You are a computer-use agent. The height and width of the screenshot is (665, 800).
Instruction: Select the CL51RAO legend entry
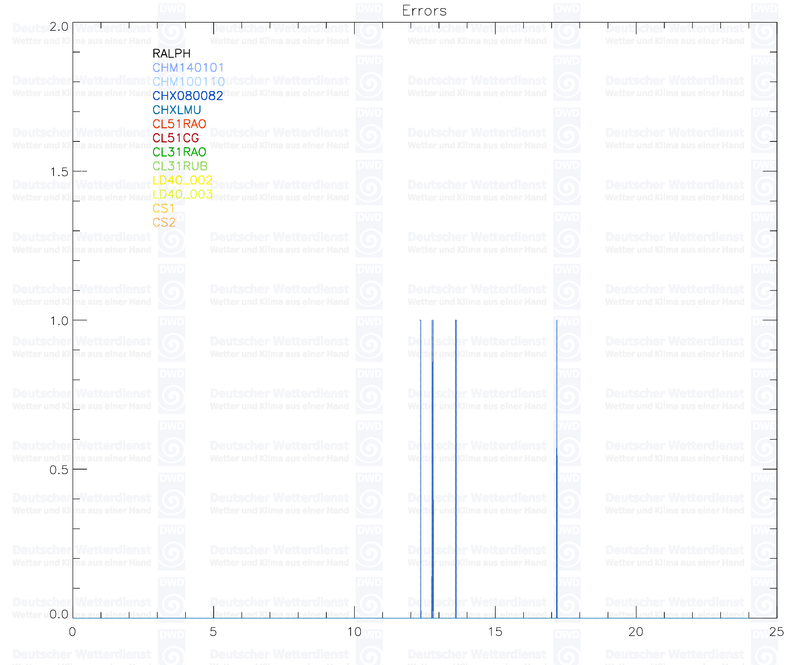(x=179, y=124)
